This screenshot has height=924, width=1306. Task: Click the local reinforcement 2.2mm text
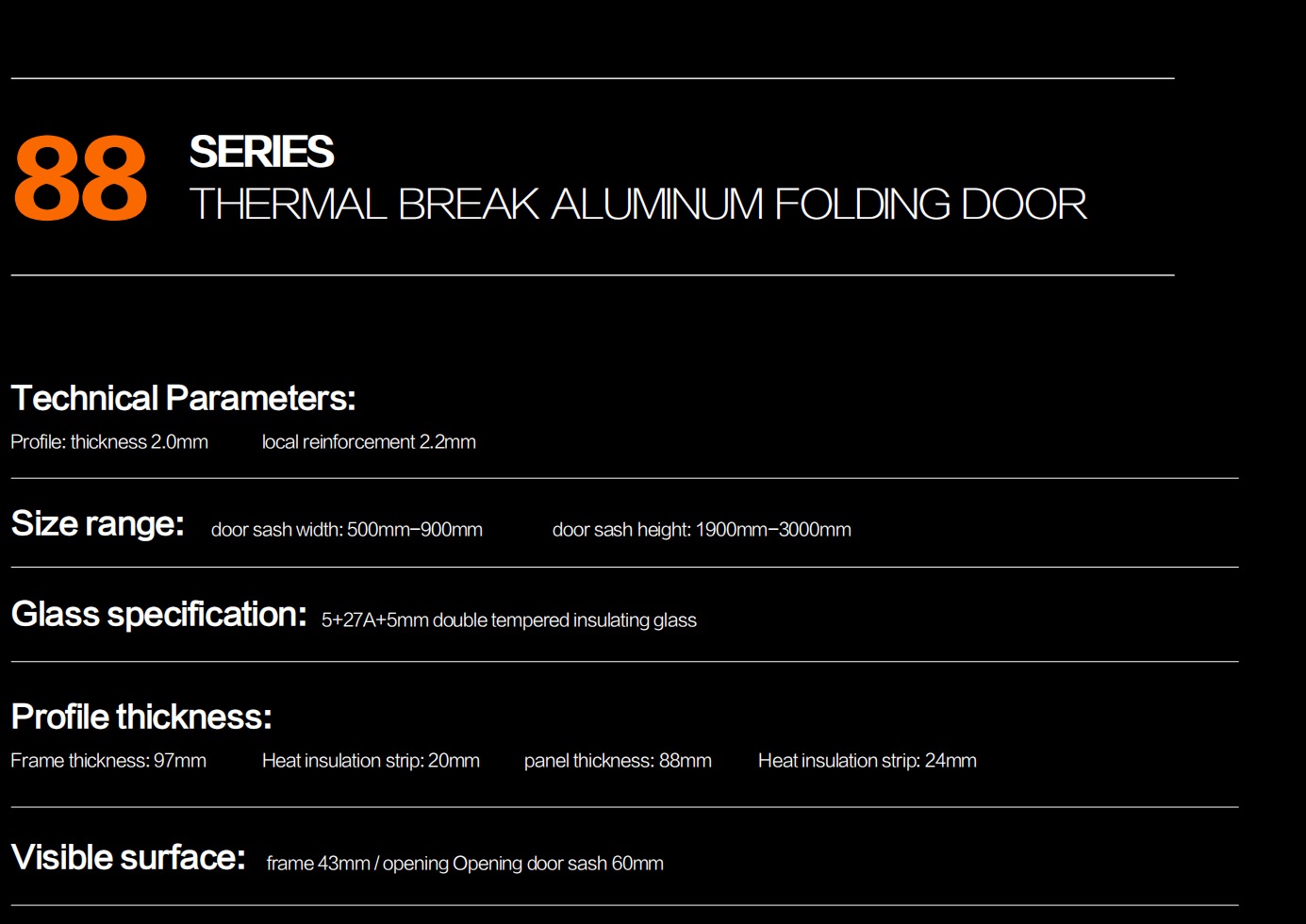[x=369, y=442]
